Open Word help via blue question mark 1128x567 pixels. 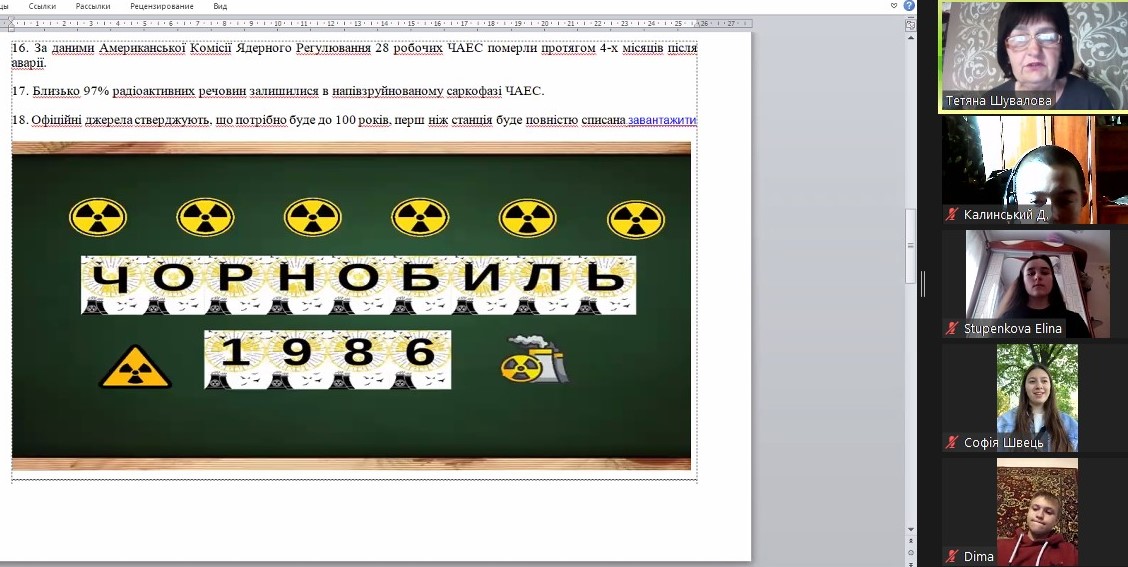pos(909,5)
